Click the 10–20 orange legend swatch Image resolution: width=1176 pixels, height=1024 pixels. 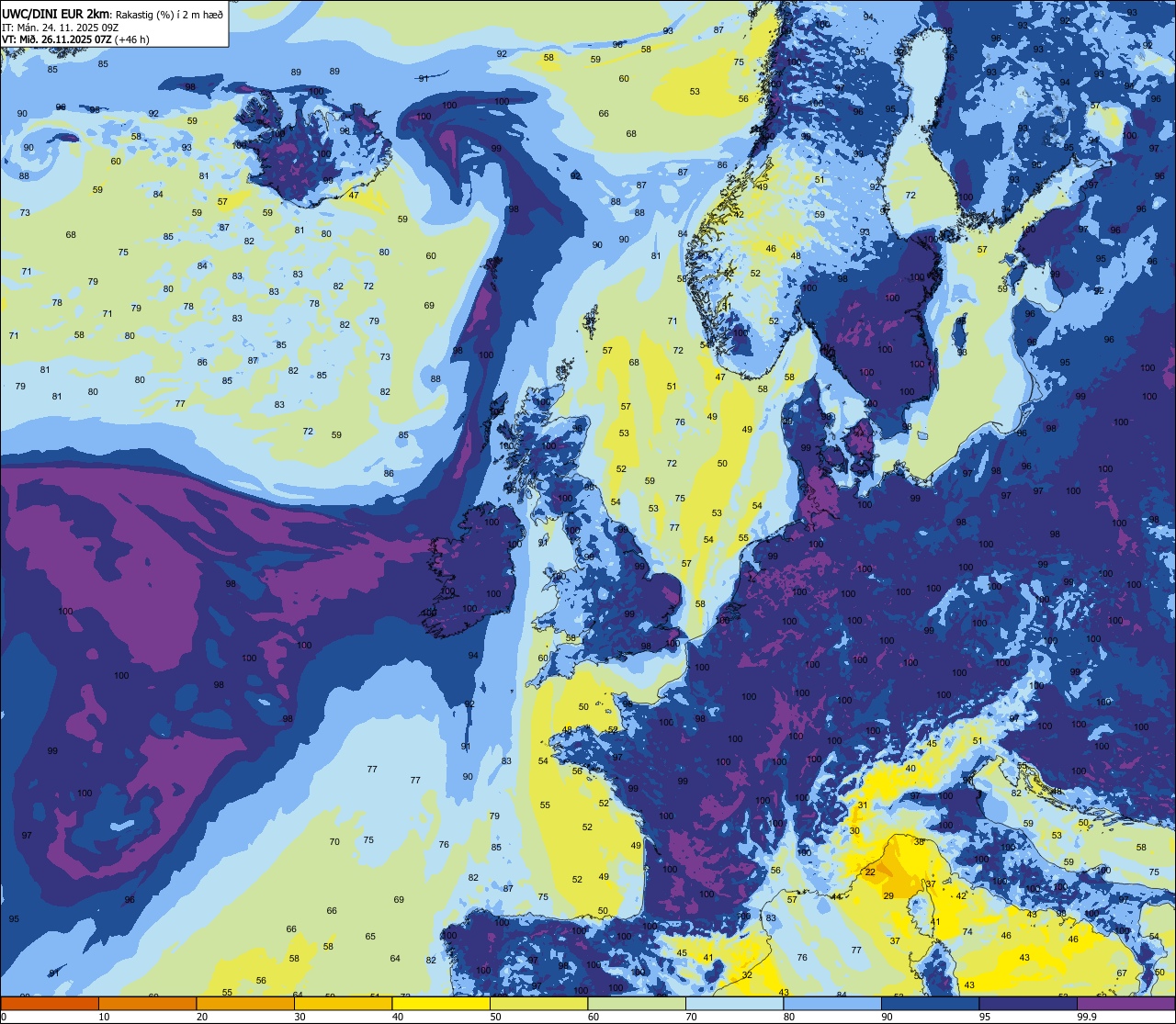[x=148, y=1003]
